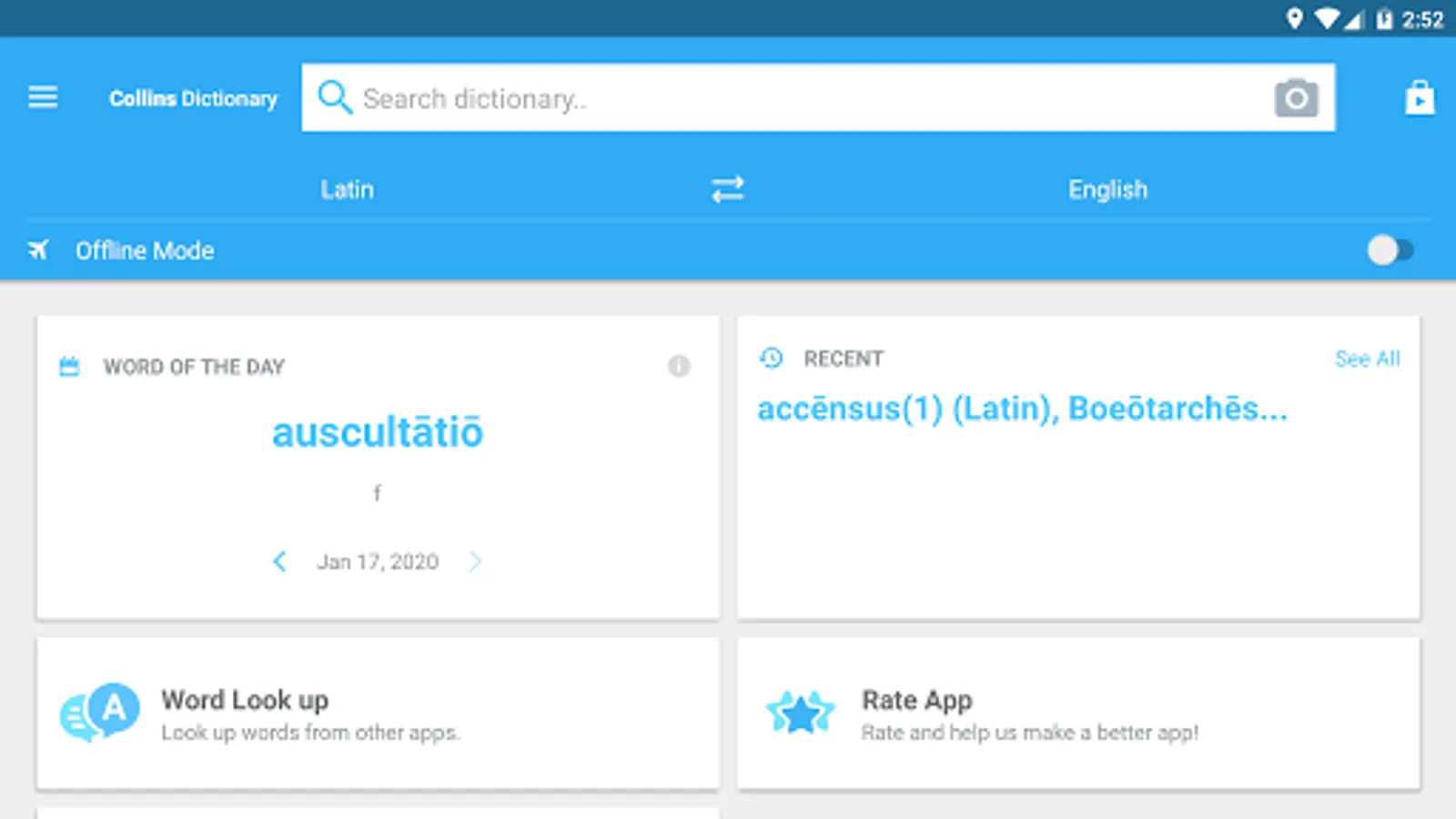Open See All recent searches

1367,359
